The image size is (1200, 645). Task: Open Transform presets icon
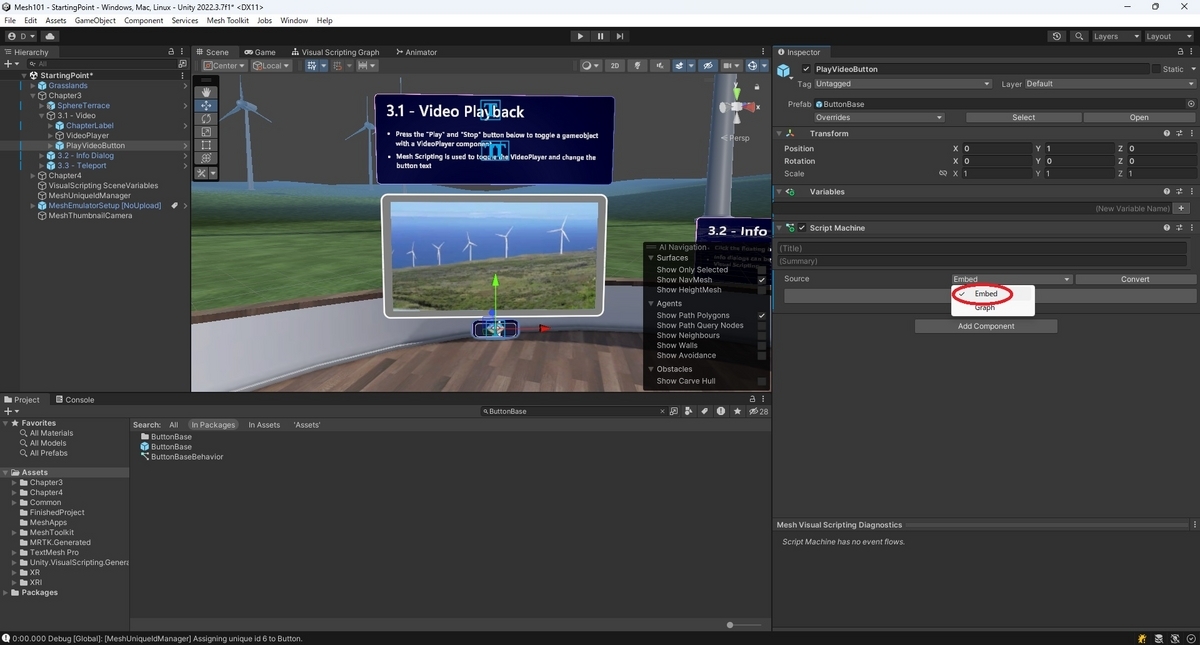pos(1179,133)
